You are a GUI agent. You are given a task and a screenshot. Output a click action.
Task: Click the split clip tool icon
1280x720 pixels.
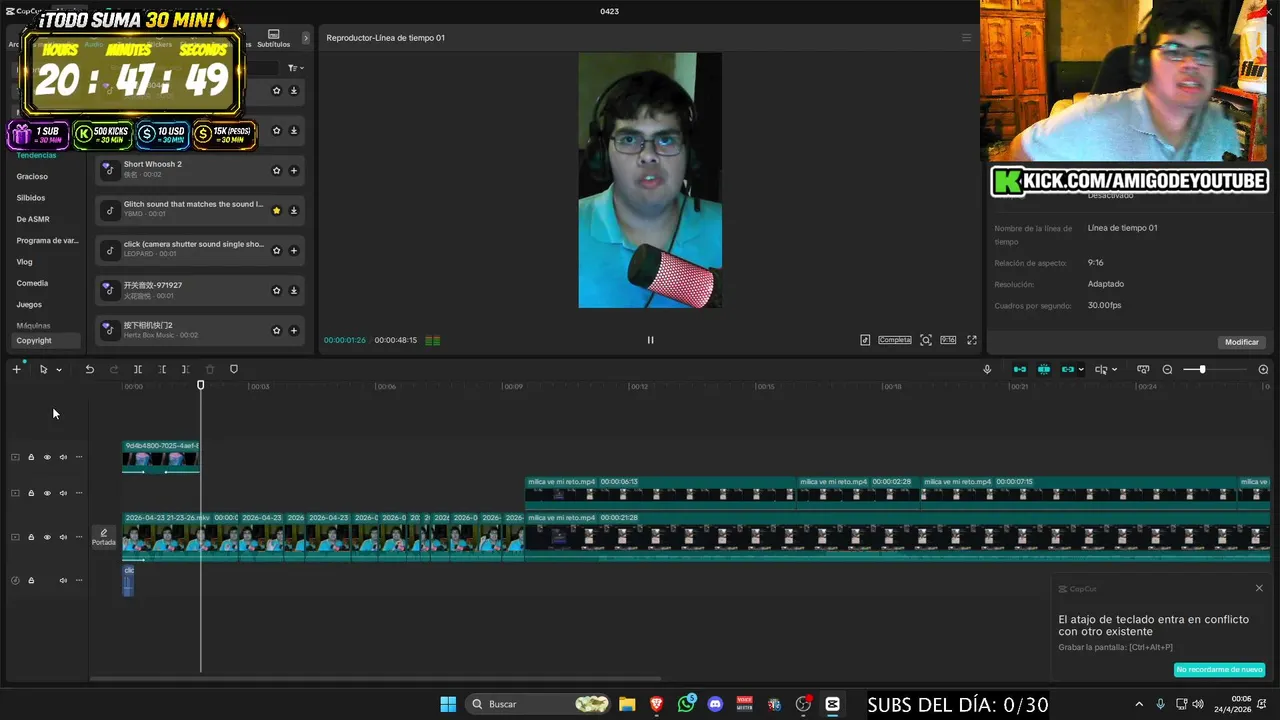coord(138,369)
